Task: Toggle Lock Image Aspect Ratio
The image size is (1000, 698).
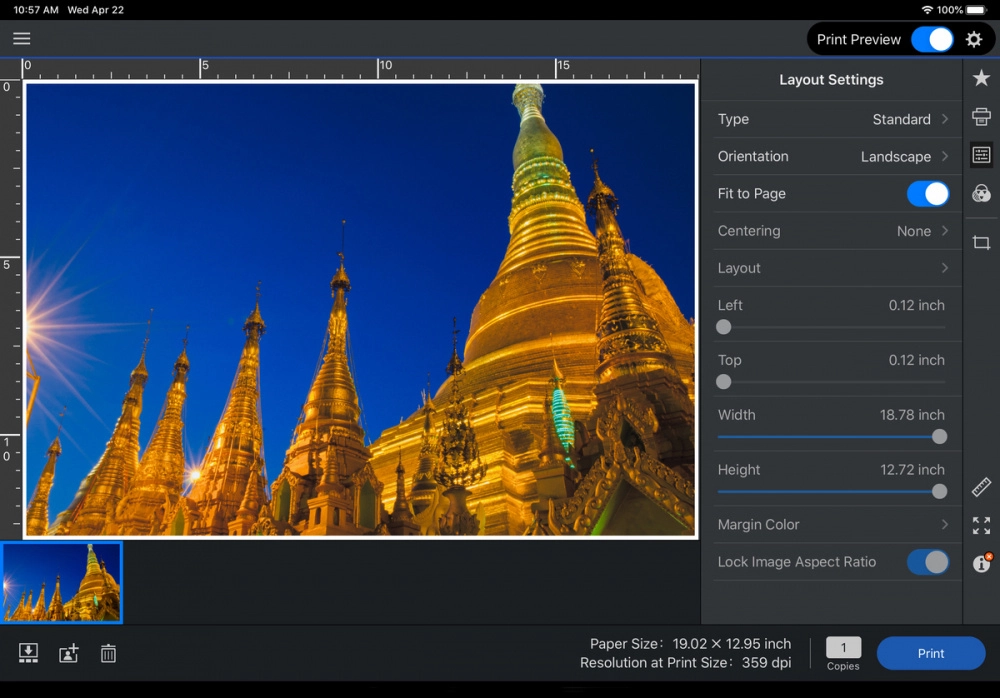Action: (x=927, y=562)
